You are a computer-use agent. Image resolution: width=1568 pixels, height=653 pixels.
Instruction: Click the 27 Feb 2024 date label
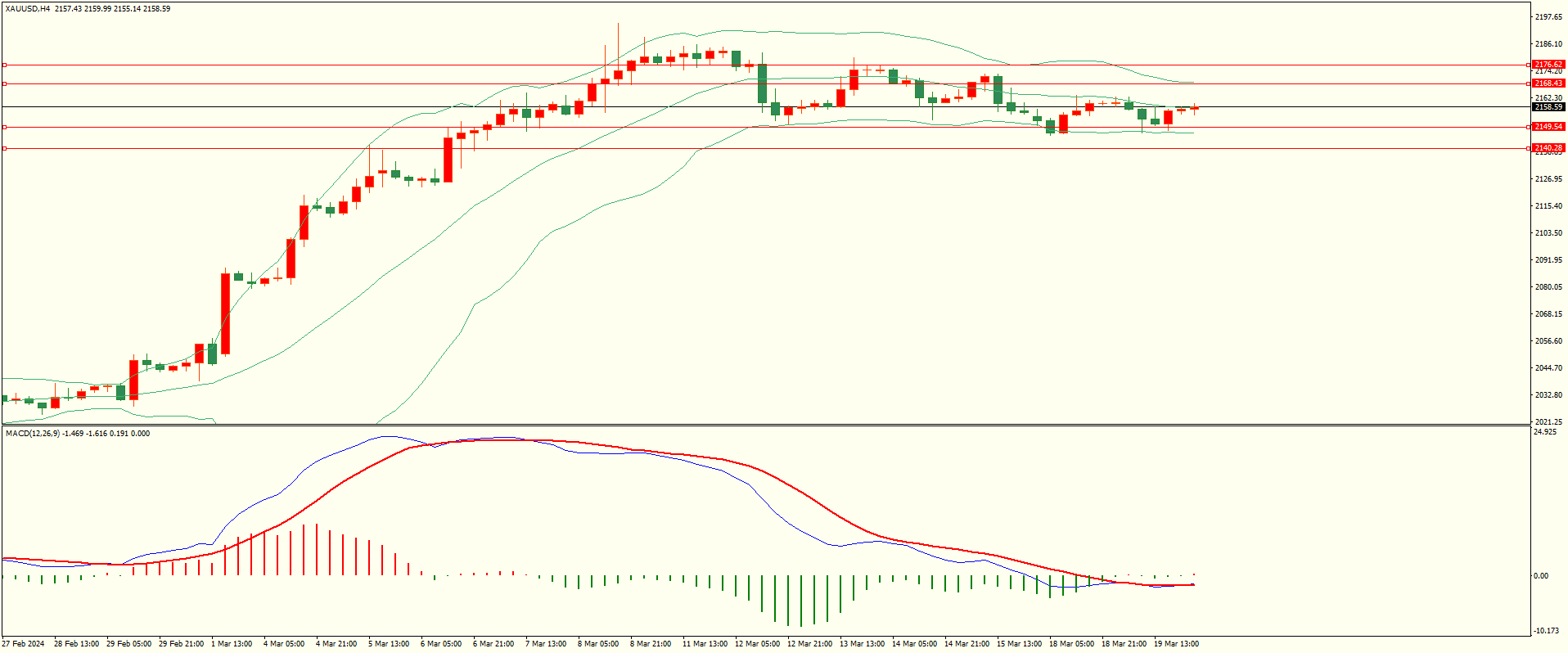(23, 644)
